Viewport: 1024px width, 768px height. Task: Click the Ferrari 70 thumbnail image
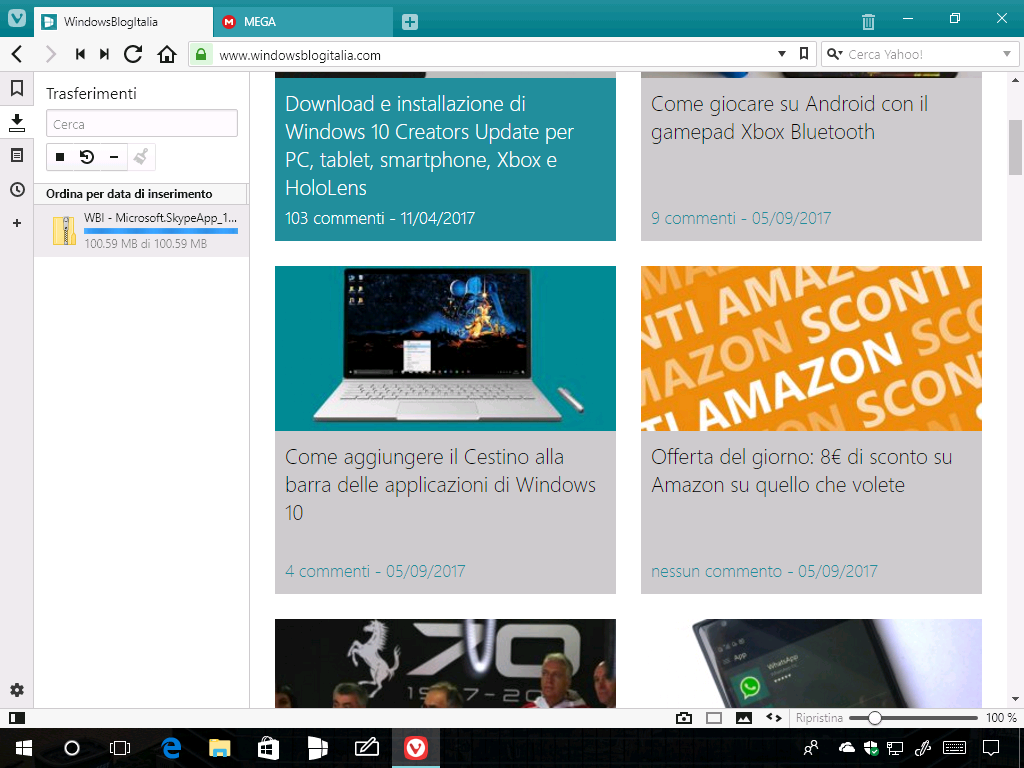pyautogui.click(x=445, y=664)
